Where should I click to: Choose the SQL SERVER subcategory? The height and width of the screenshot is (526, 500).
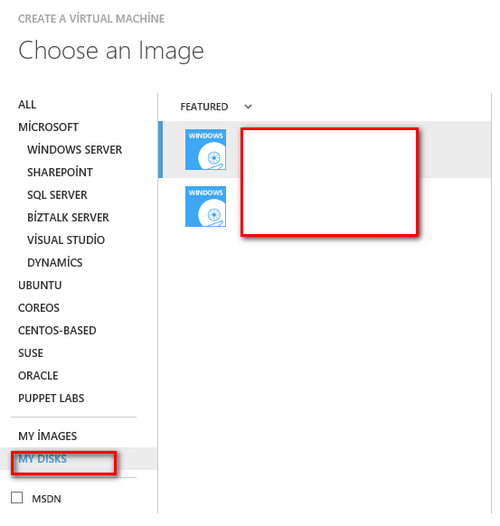pyautogui.click(x=57, y=195)
